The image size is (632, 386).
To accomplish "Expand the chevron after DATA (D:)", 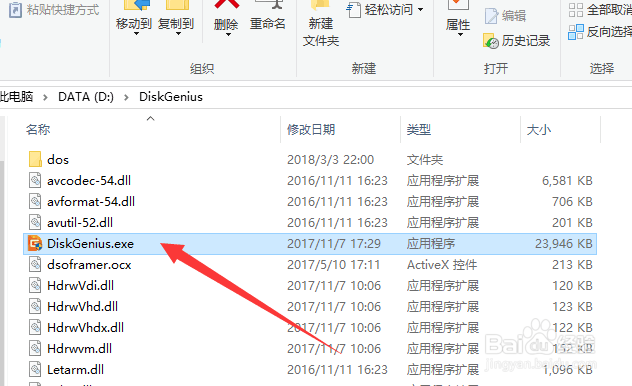I will pyautogui.click(x=126, y=98).
